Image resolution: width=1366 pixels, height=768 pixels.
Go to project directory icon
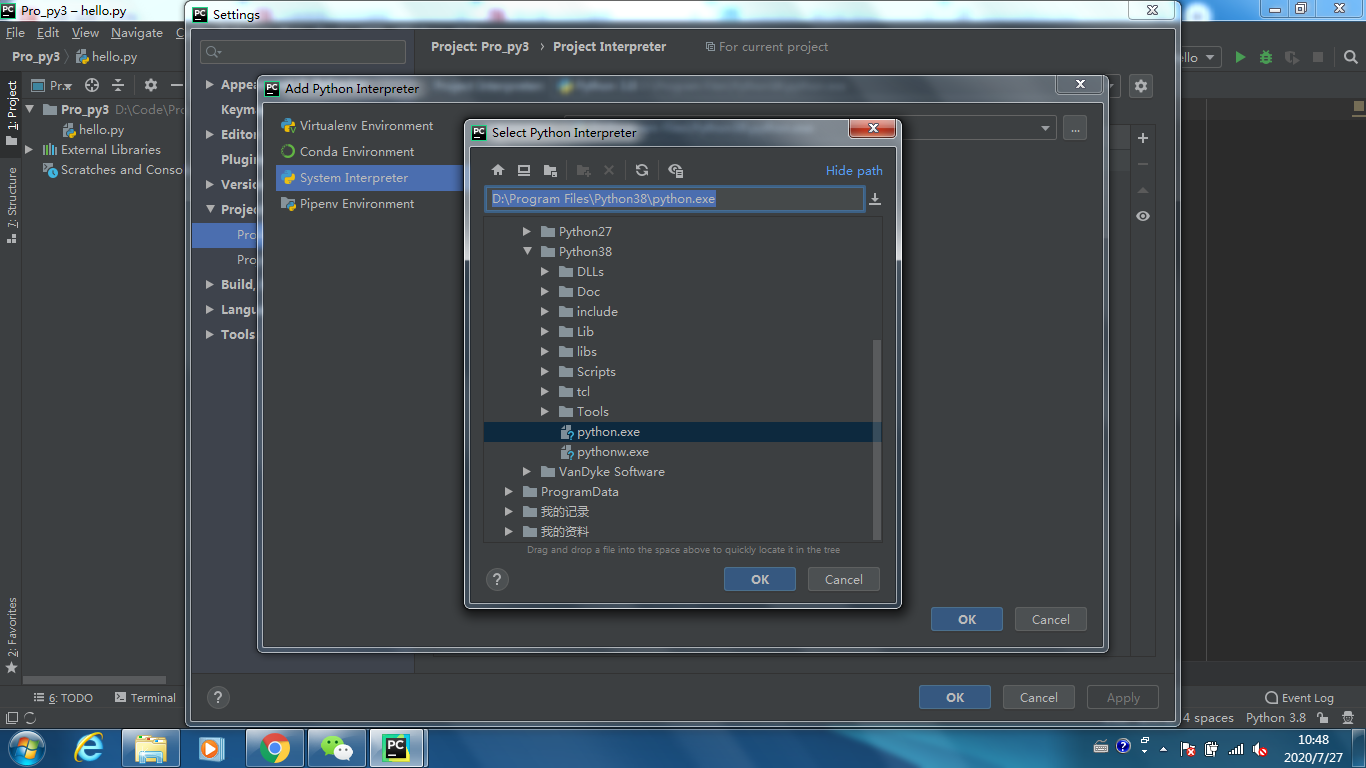pyautogui.click(x=550, y=170)
